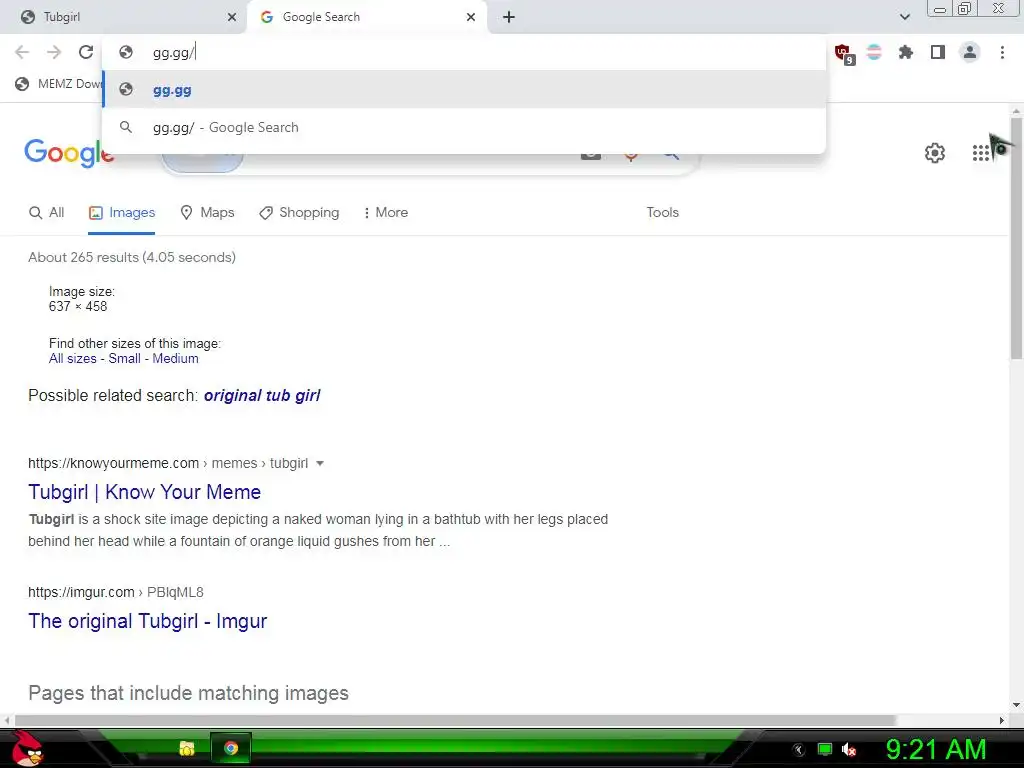Viewport: 1024px width, 768px height.
Task: Expand the More search options menu
Action: coord(385,212)
